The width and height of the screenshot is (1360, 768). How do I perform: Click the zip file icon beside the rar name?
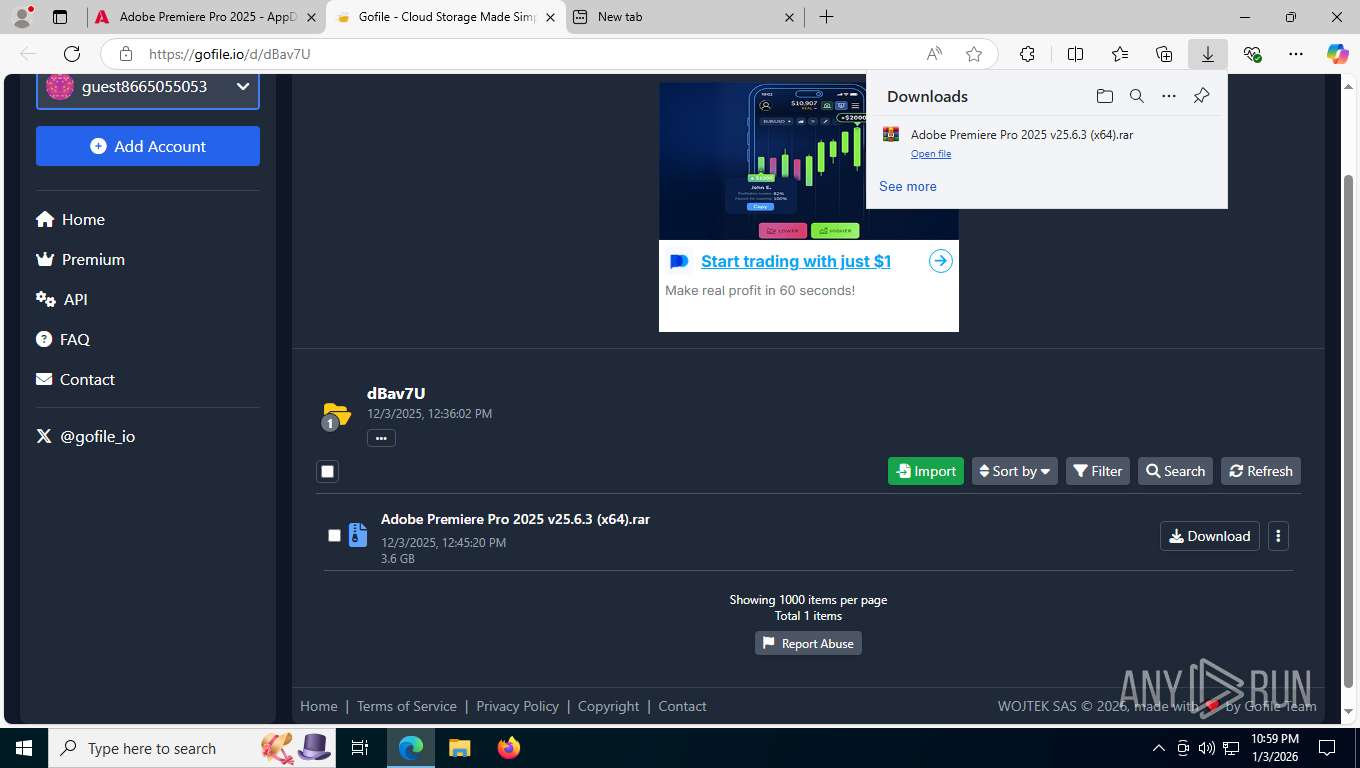pos(357,535)
